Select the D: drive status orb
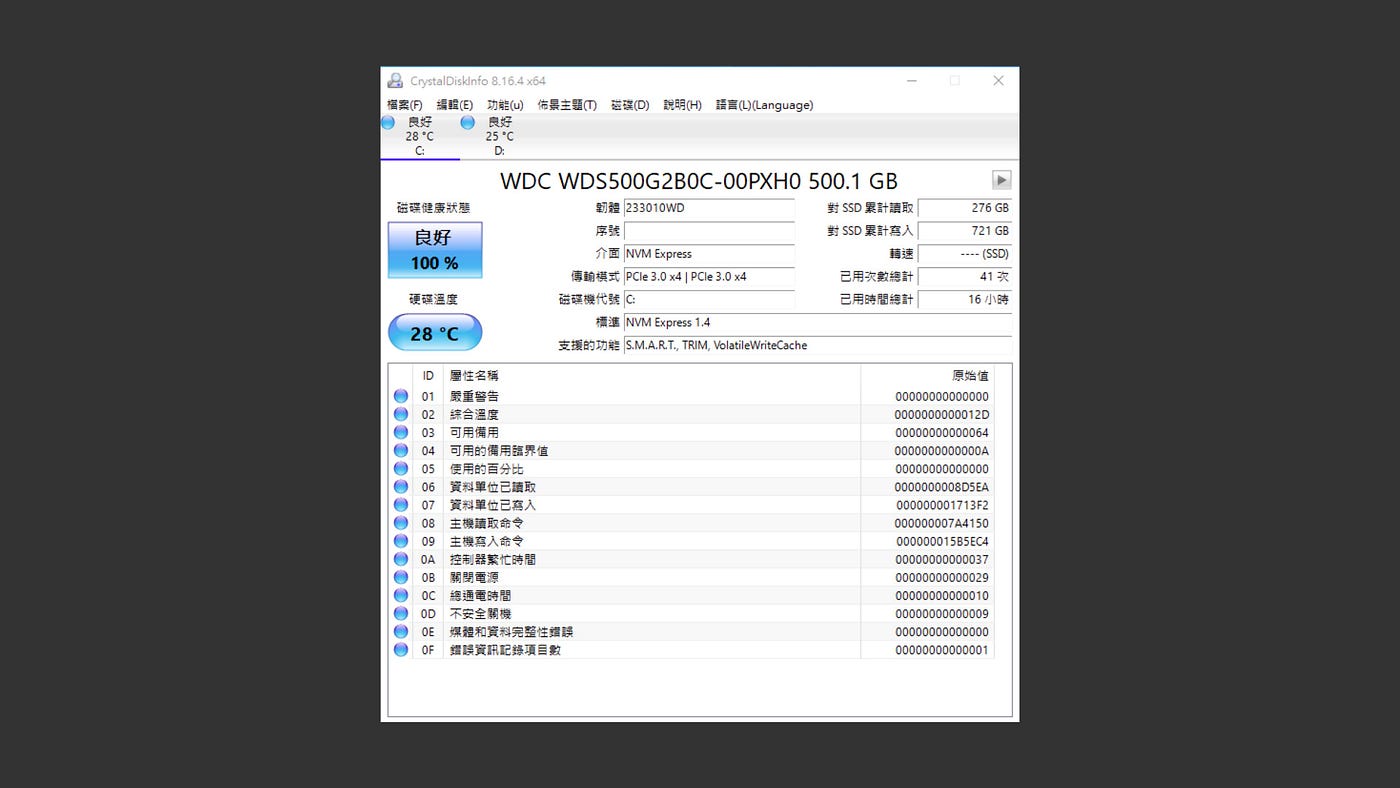Image resolution: width=1400 pixels, height=788 pixels. click(467, 122)
